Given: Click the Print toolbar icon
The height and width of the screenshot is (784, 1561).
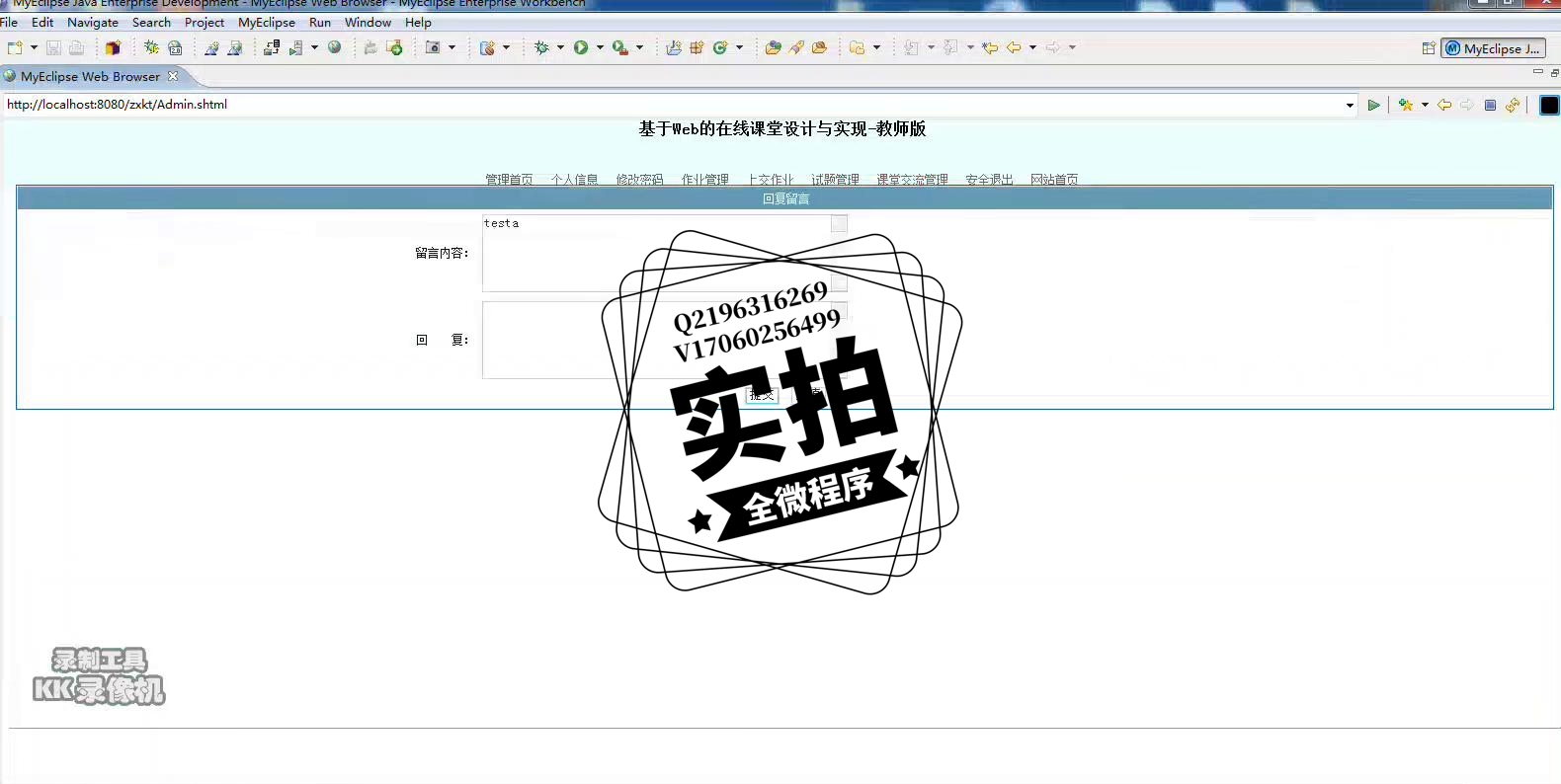Looking at the screenshot, I should 76,47.
